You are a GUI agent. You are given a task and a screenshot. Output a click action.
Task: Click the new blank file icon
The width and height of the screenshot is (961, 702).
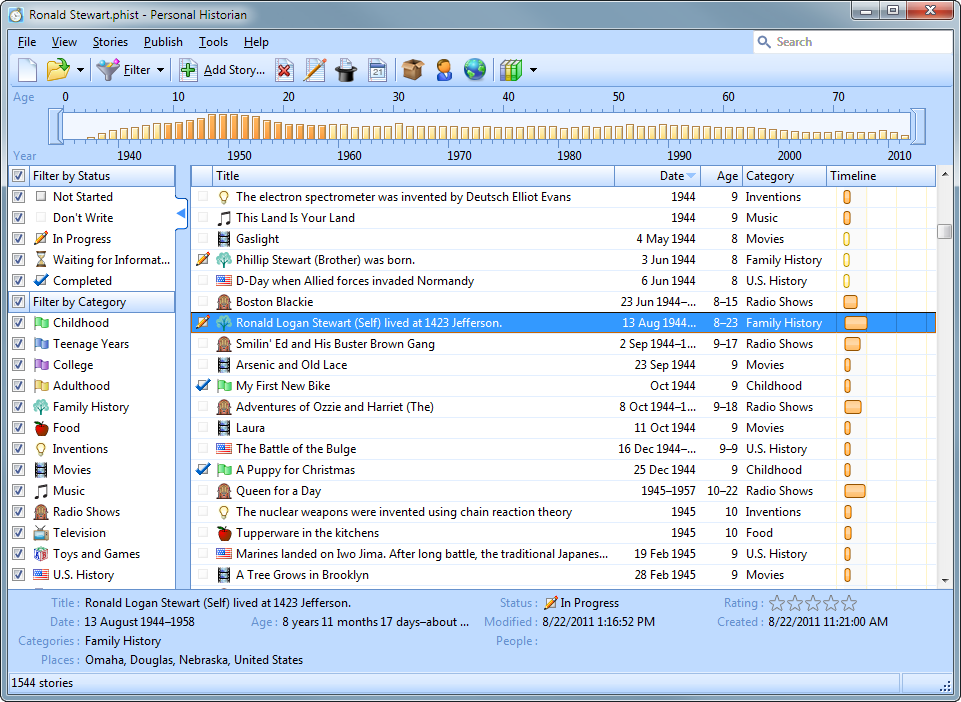(x=27, y=70)
